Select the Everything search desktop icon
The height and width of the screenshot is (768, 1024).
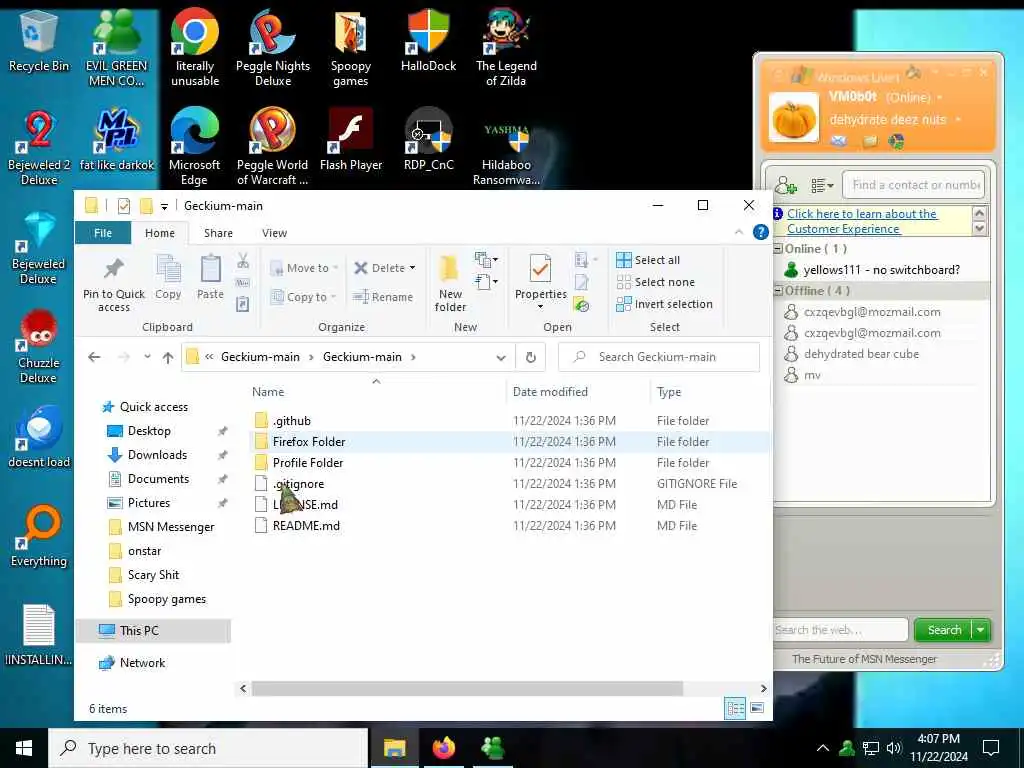[x=39, y=537]
